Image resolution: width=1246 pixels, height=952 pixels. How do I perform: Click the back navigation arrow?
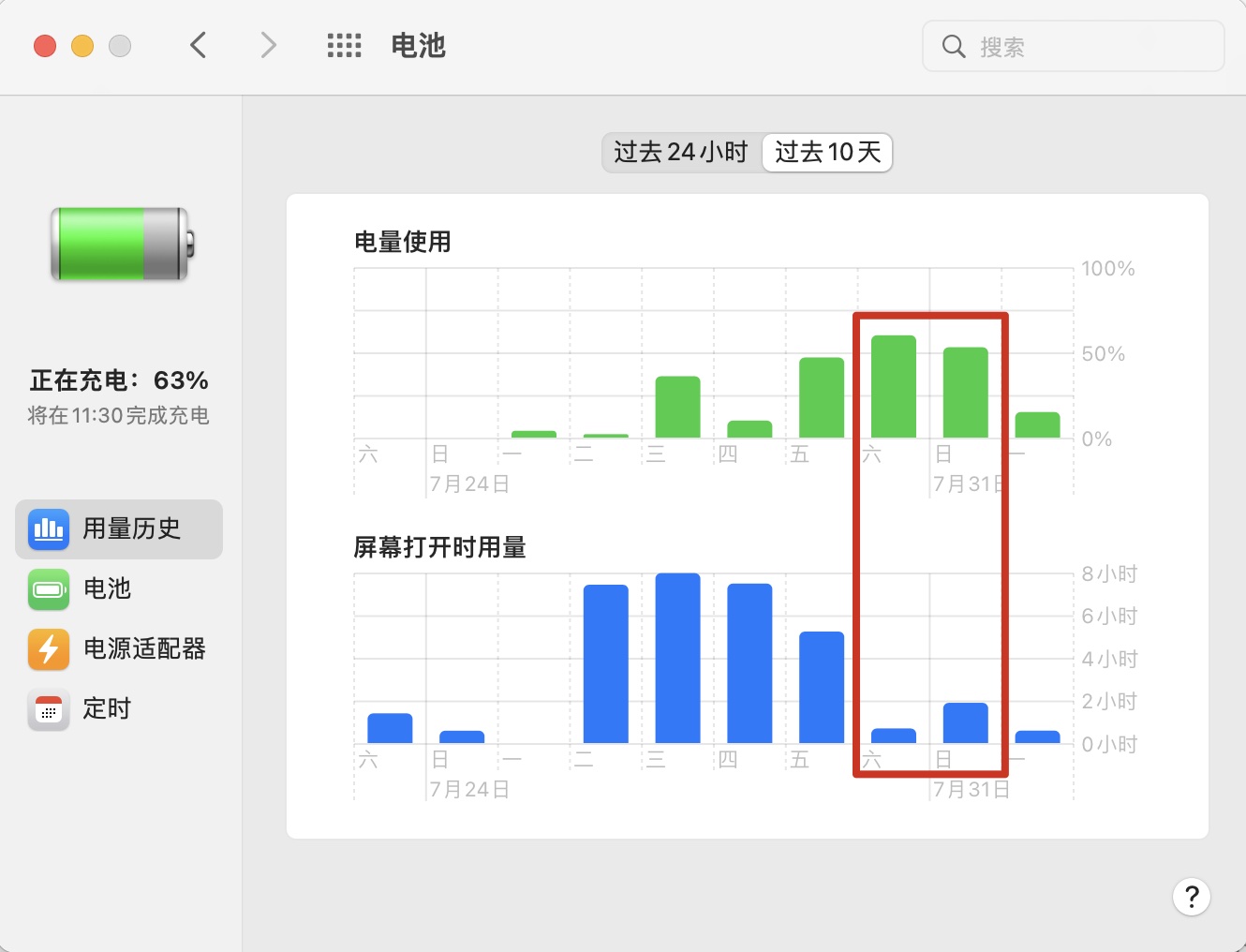coord(198,45)
